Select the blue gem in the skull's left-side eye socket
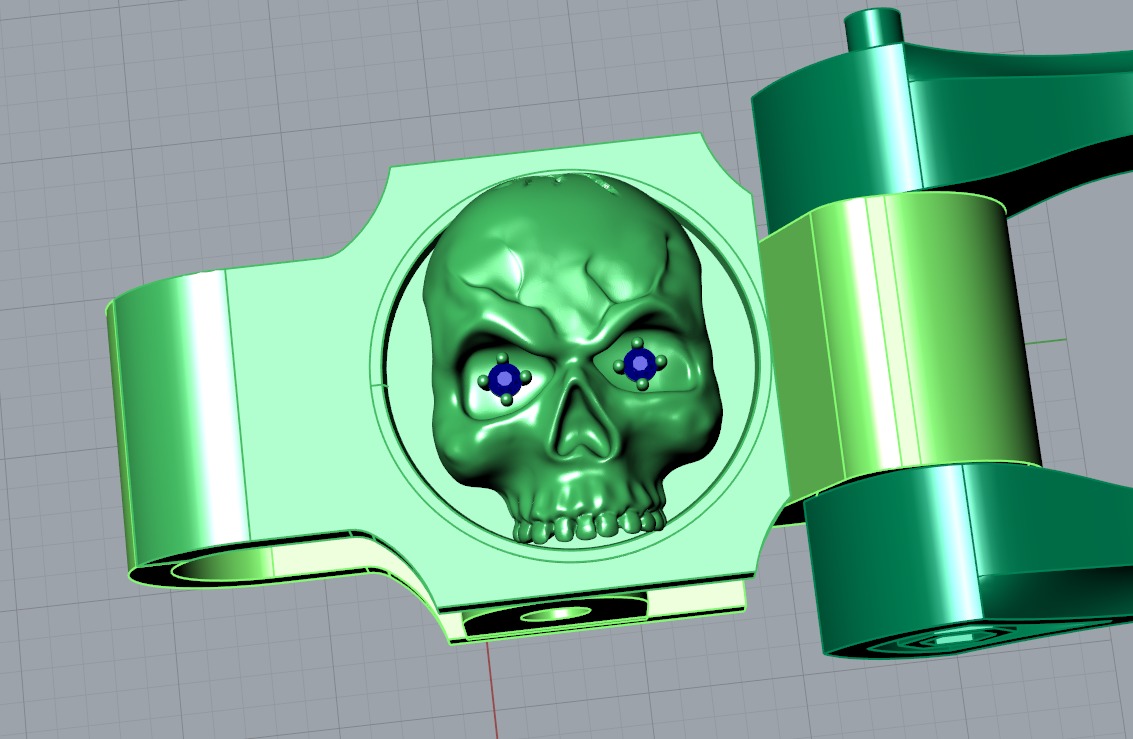Viewport: 1133px width, 739px height. [504, 378]
